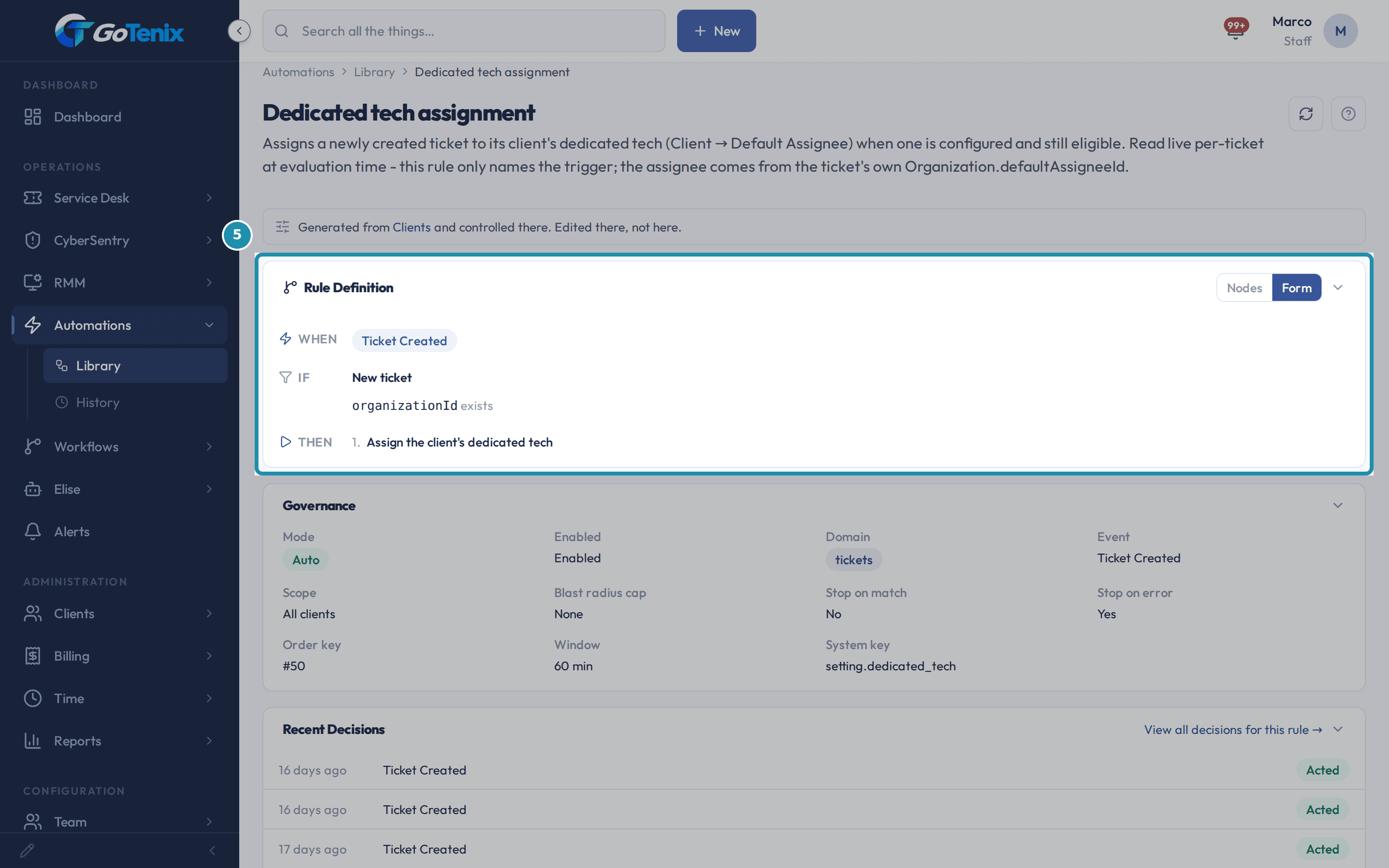1389x868 pixels.
Task: Open the History submenu item
Action: click(x=135, y=403)
